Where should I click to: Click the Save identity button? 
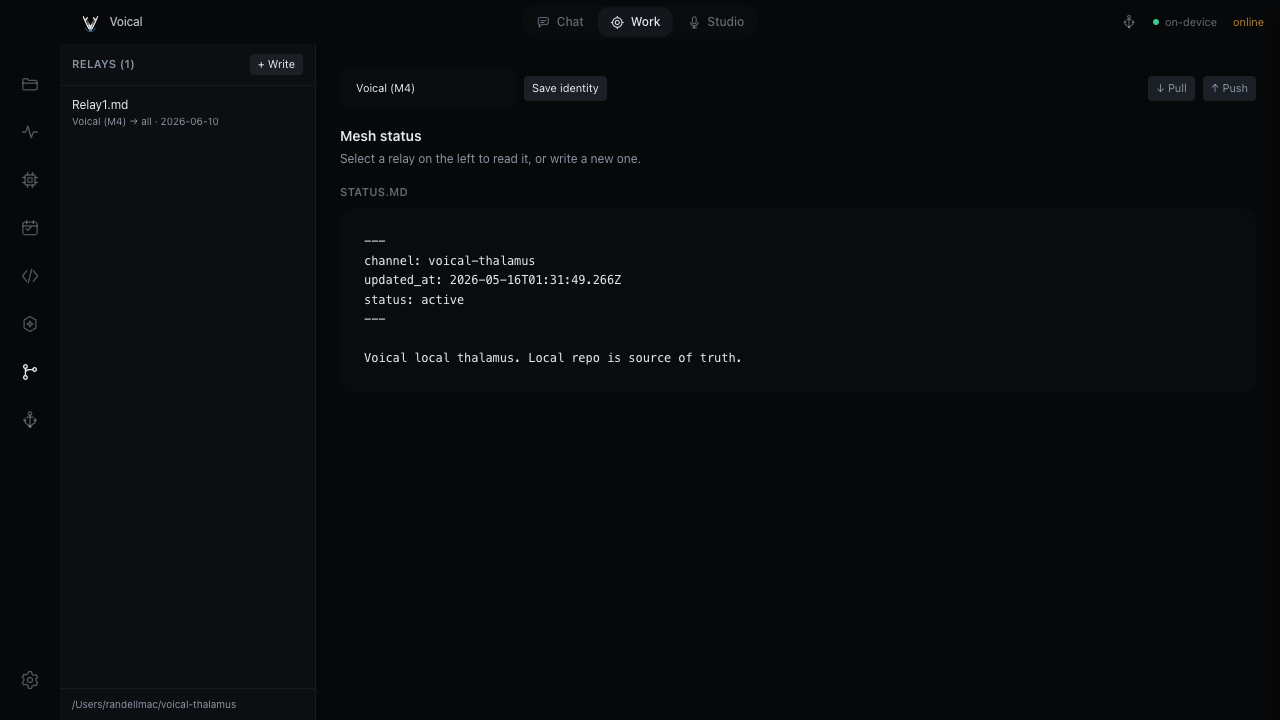coord(565,88)
